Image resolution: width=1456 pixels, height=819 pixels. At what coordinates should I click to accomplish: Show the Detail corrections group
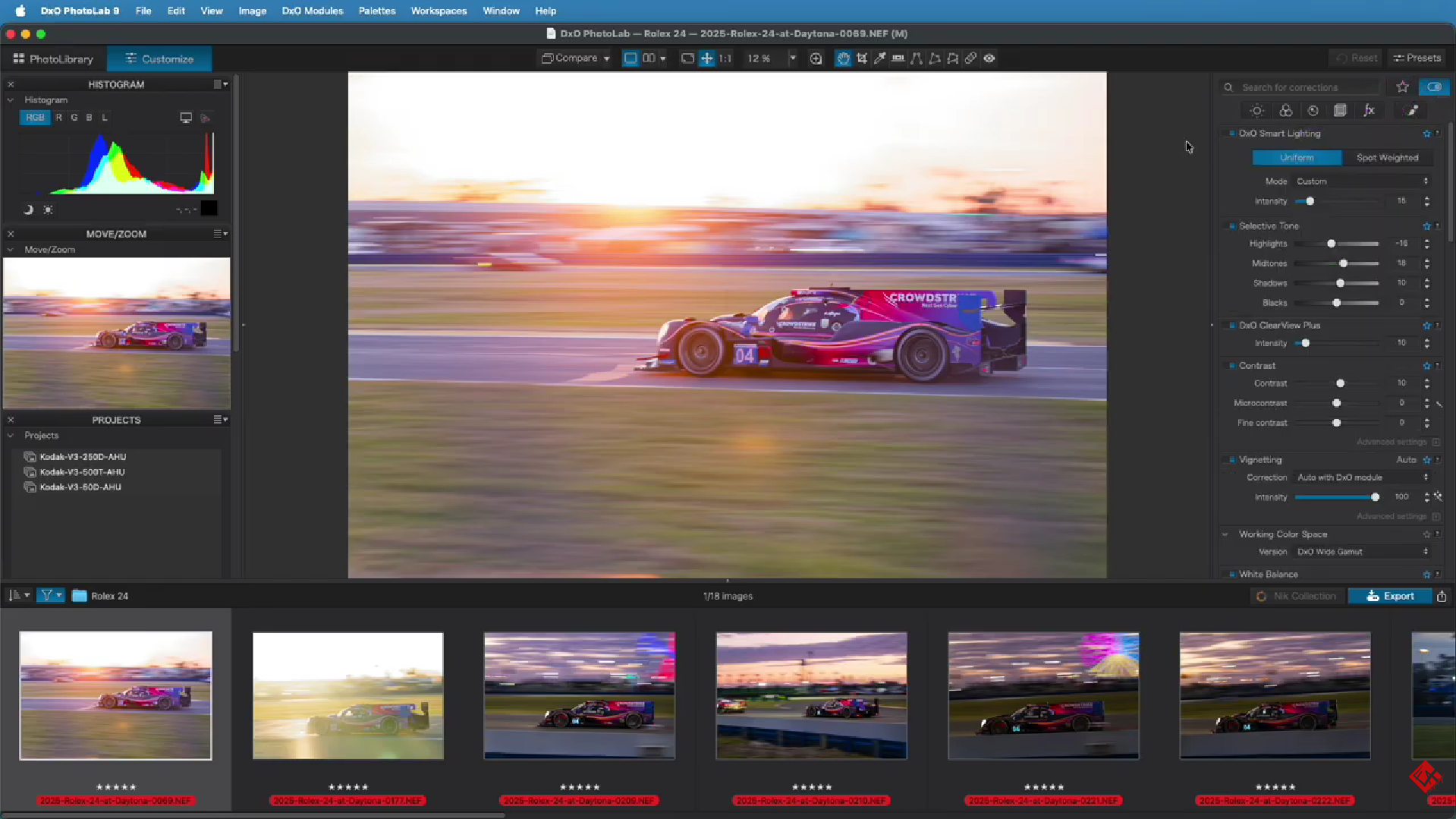pos(1313,111)
